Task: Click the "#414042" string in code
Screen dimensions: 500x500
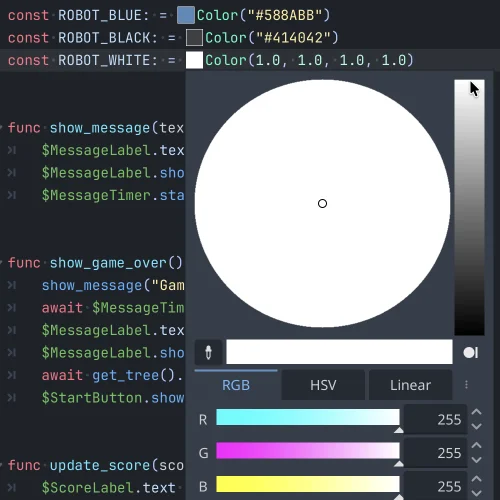Action: click(x=293, y=37)
